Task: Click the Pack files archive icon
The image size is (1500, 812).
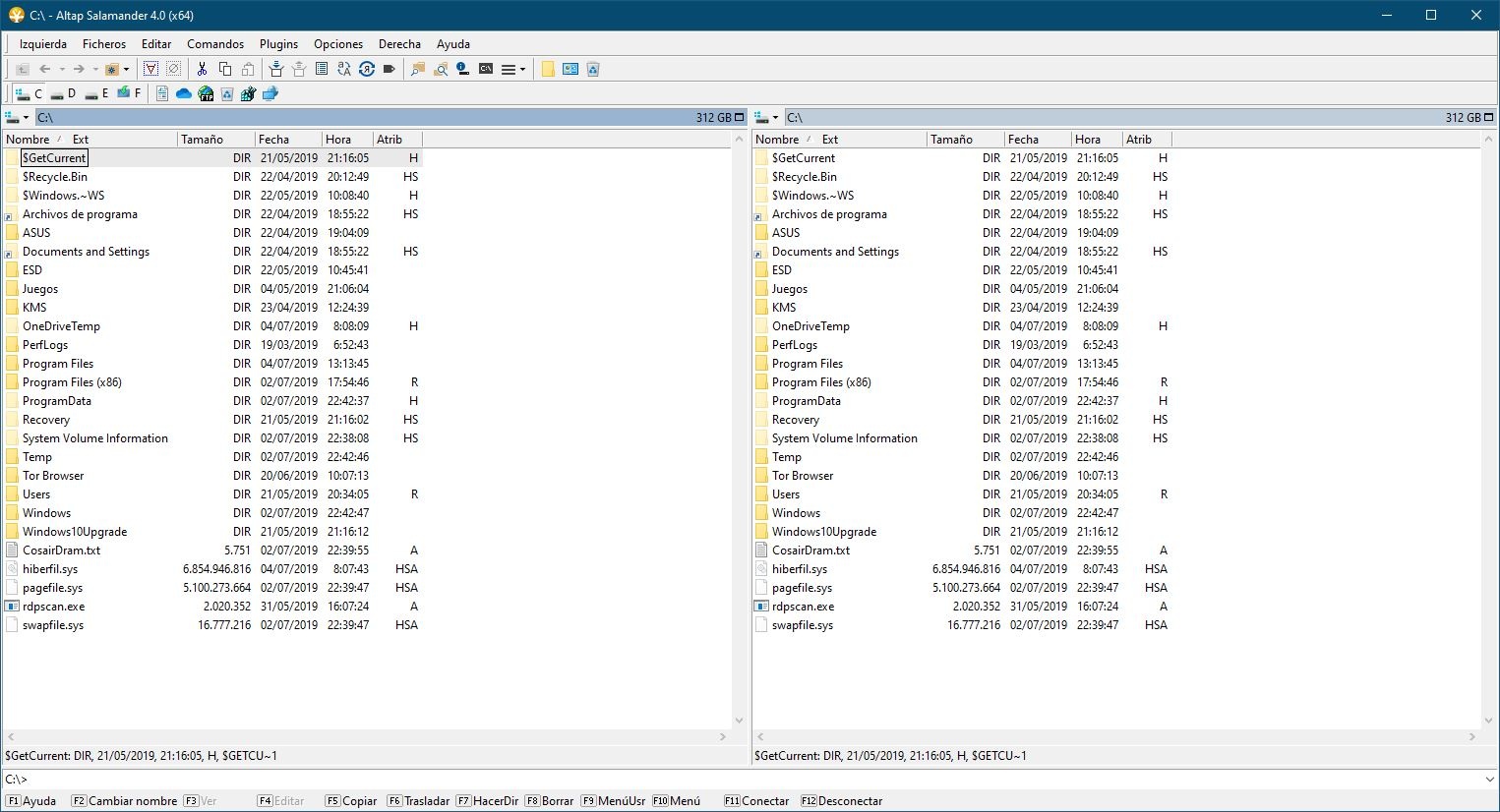Action: [x=276, y=69]
